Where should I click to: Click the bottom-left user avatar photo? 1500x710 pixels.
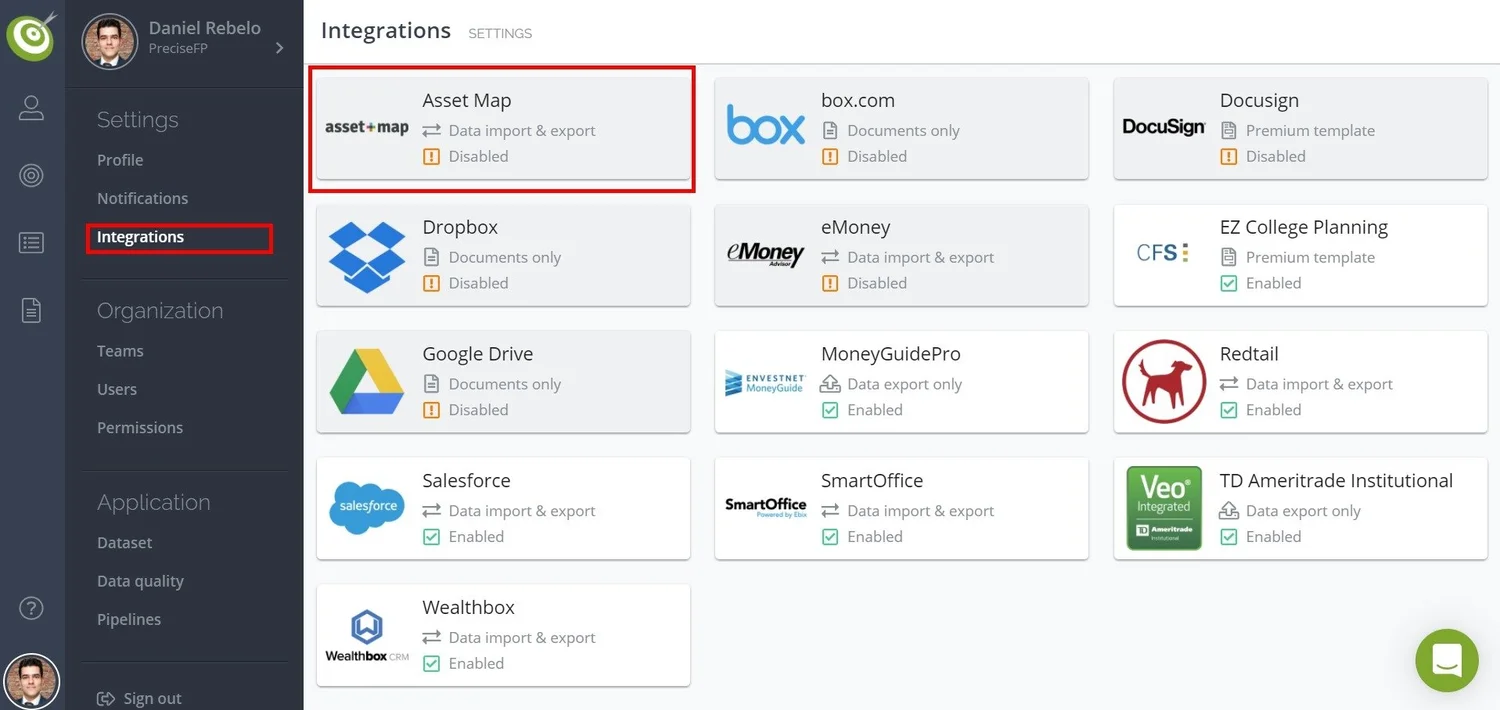pos(32,682)
